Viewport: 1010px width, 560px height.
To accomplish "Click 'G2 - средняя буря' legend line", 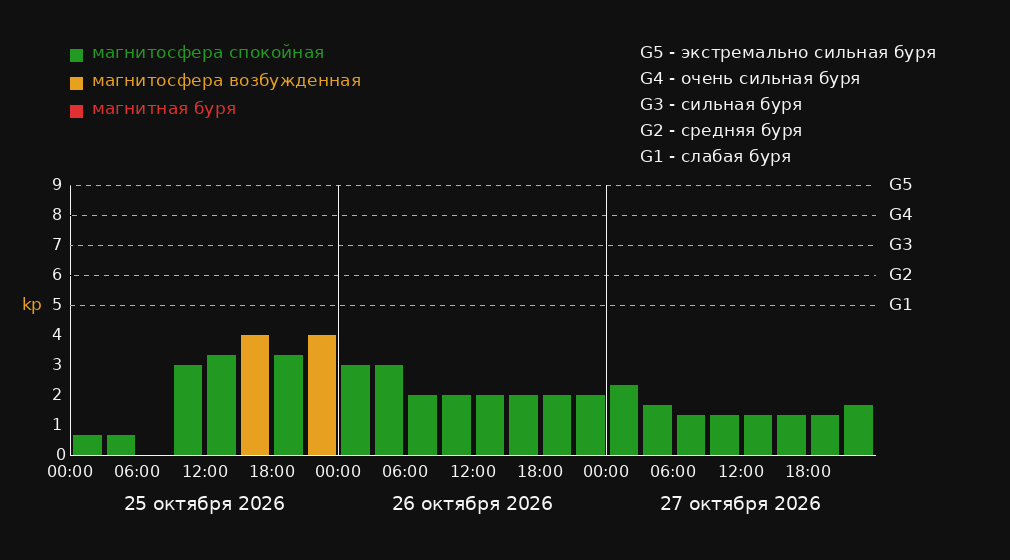I will tap(721, 131).
